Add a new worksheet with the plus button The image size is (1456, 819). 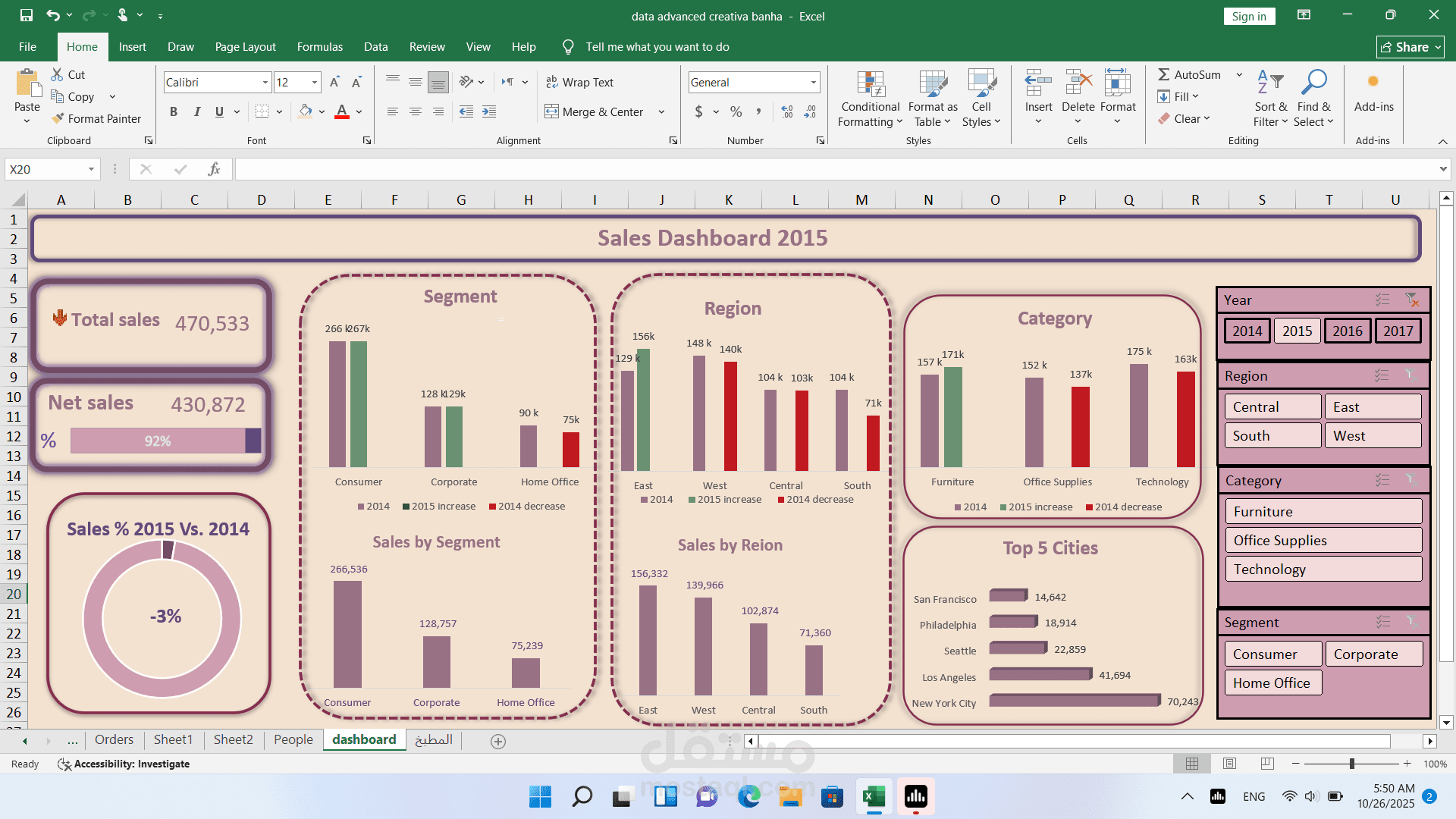(x=498, y=740)
